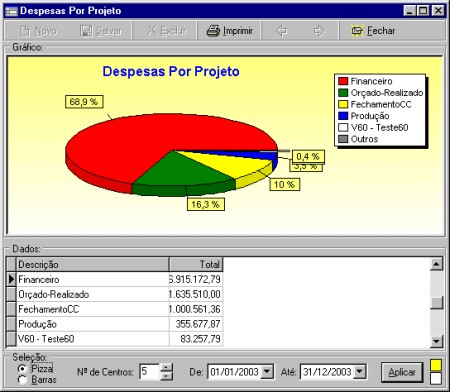
Task: Click the Novo toolbar button
Action: coord(38,31)
